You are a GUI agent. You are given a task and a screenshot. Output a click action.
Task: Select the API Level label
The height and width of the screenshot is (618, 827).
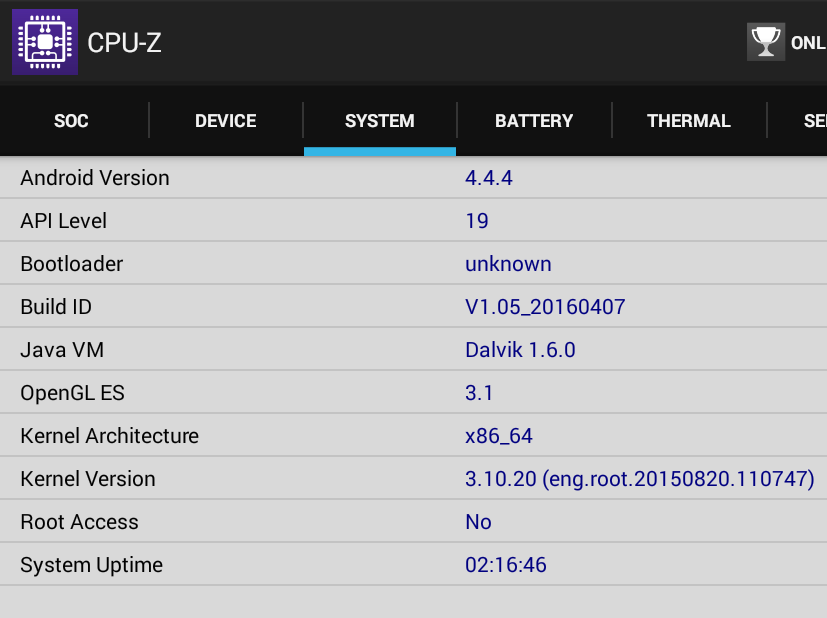pyautogui.click(x=64, y=220)
